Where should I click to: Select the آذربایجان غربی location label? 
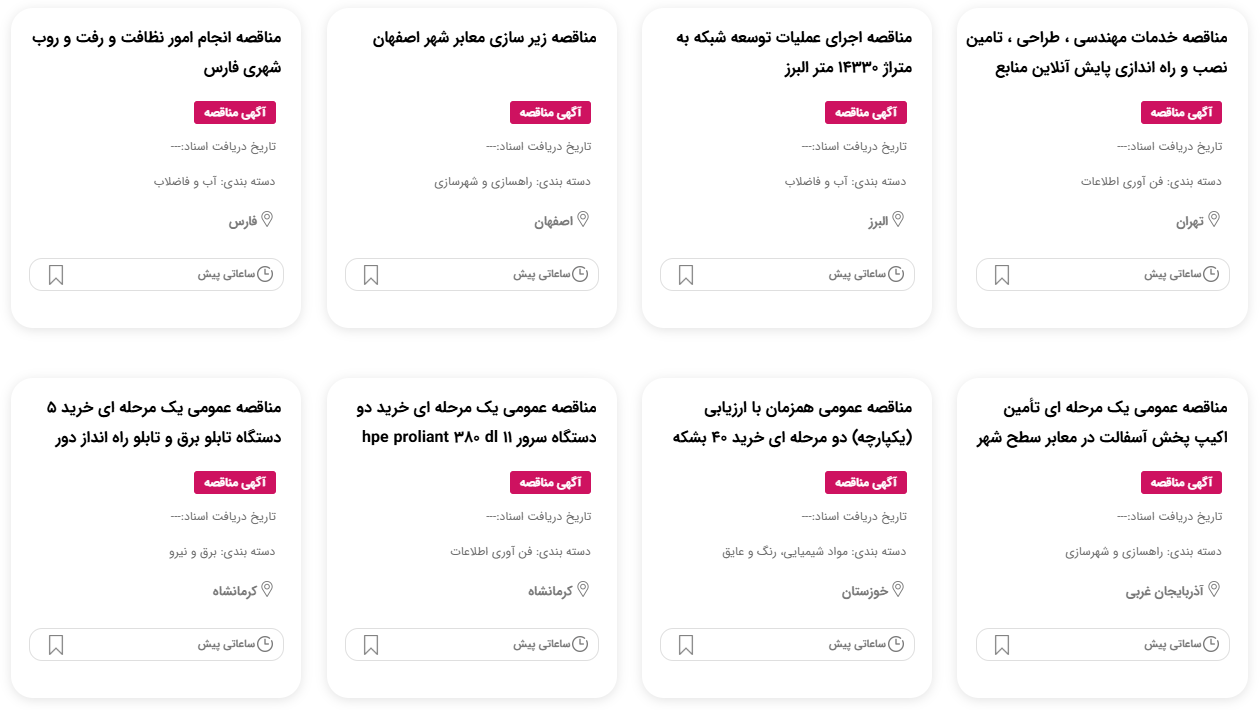[x=1165, y=592]
